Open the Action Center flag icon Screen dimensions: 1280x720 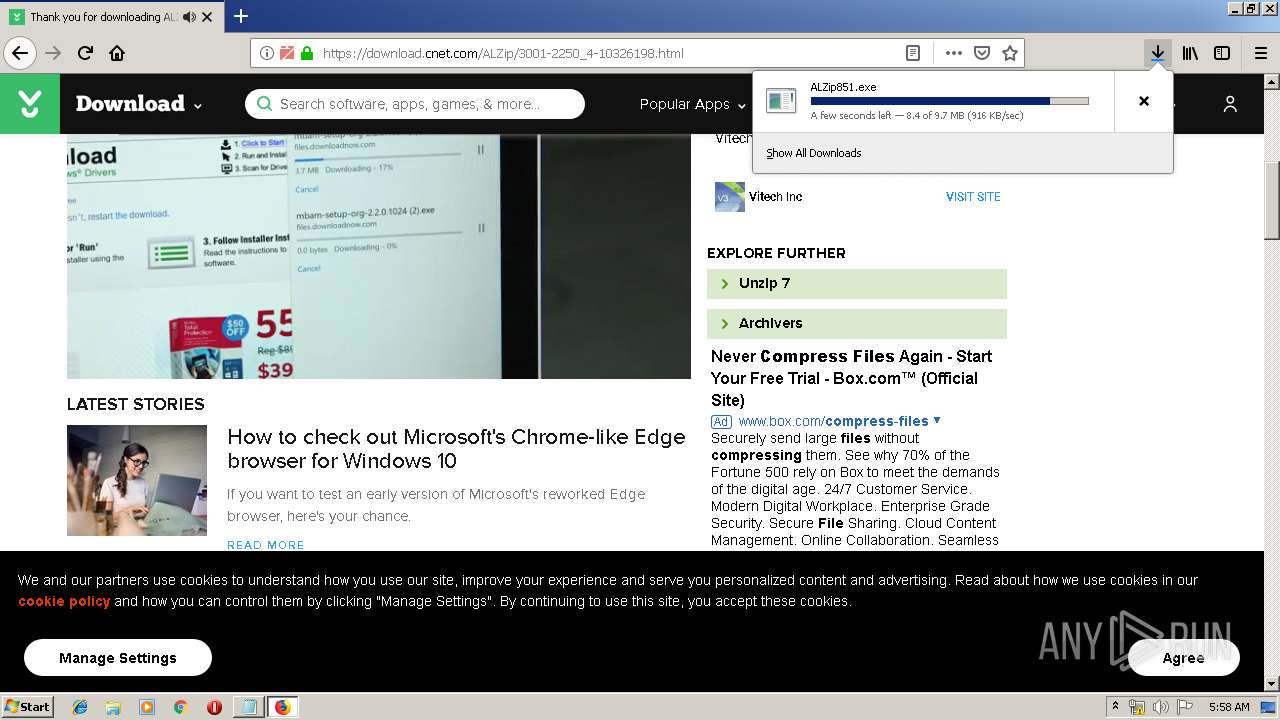pos(1183,707)
